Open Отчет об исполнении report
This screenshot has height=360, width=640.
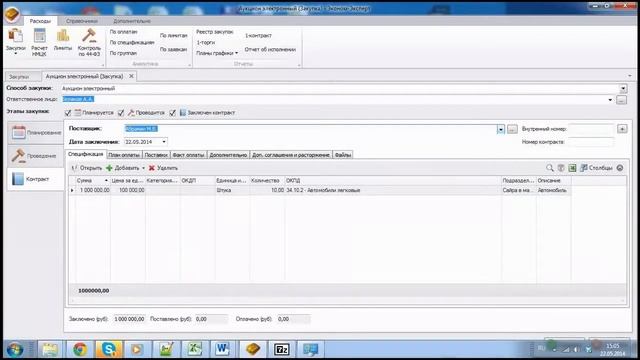[270, 49]
